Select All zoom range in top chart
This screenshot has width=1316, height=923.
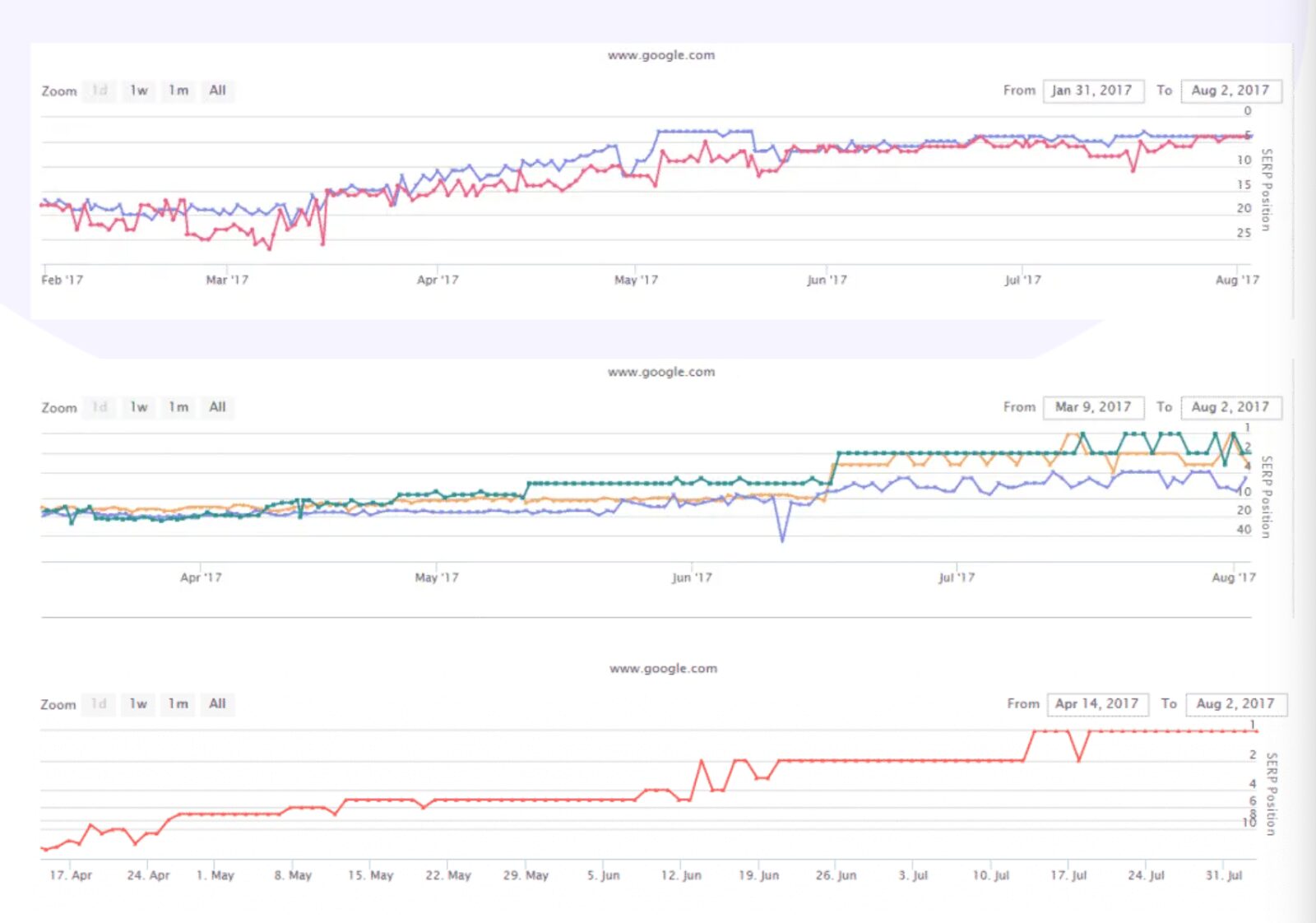pyautogui.click(x=217, y=90)
